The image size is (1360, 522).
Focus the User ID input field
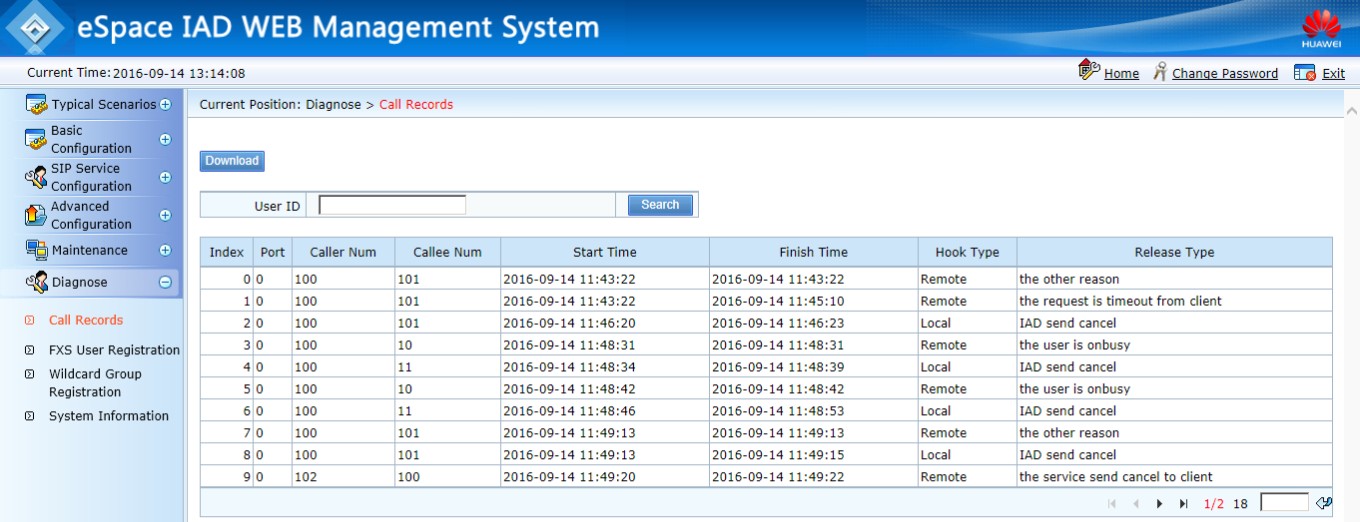pyautogui.click(x=392, y=205)
